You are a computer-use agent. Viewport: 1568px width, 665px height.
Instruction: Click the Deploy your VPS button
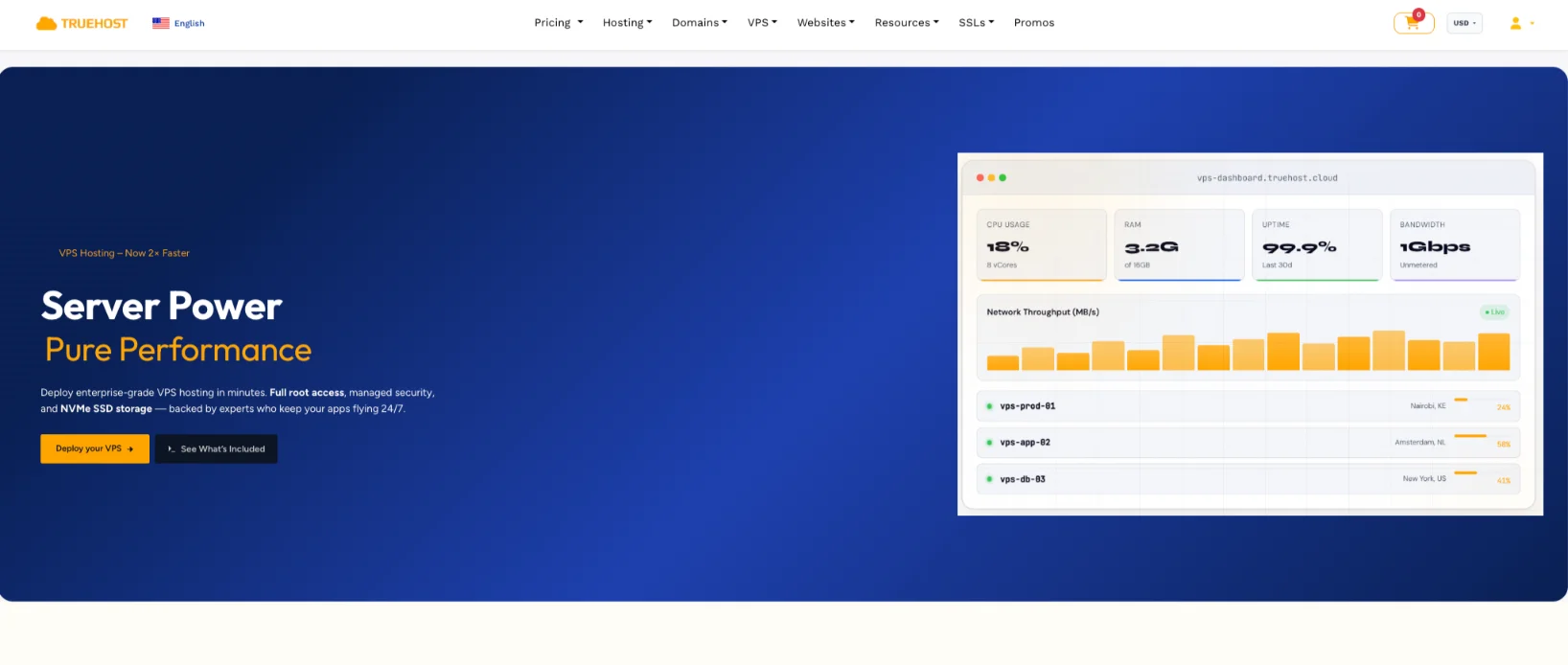95,448
